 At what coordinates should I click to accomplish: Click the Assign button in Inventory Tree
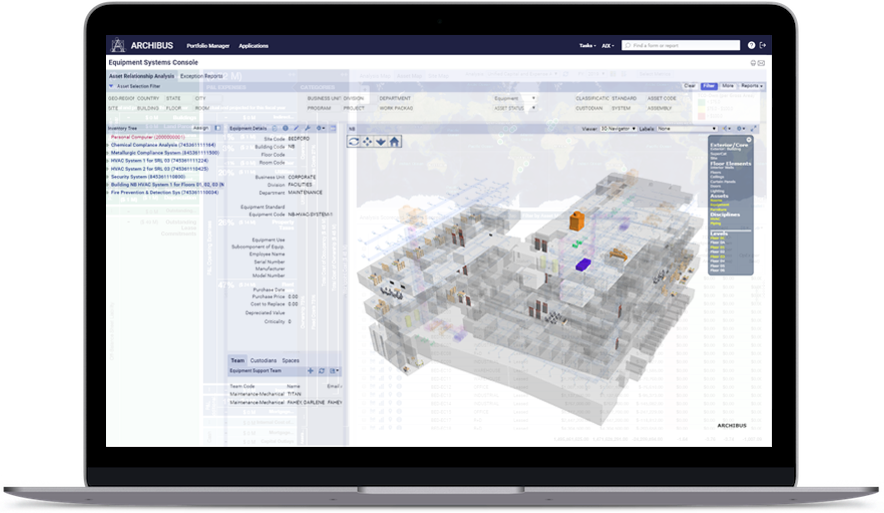point(201,129)
